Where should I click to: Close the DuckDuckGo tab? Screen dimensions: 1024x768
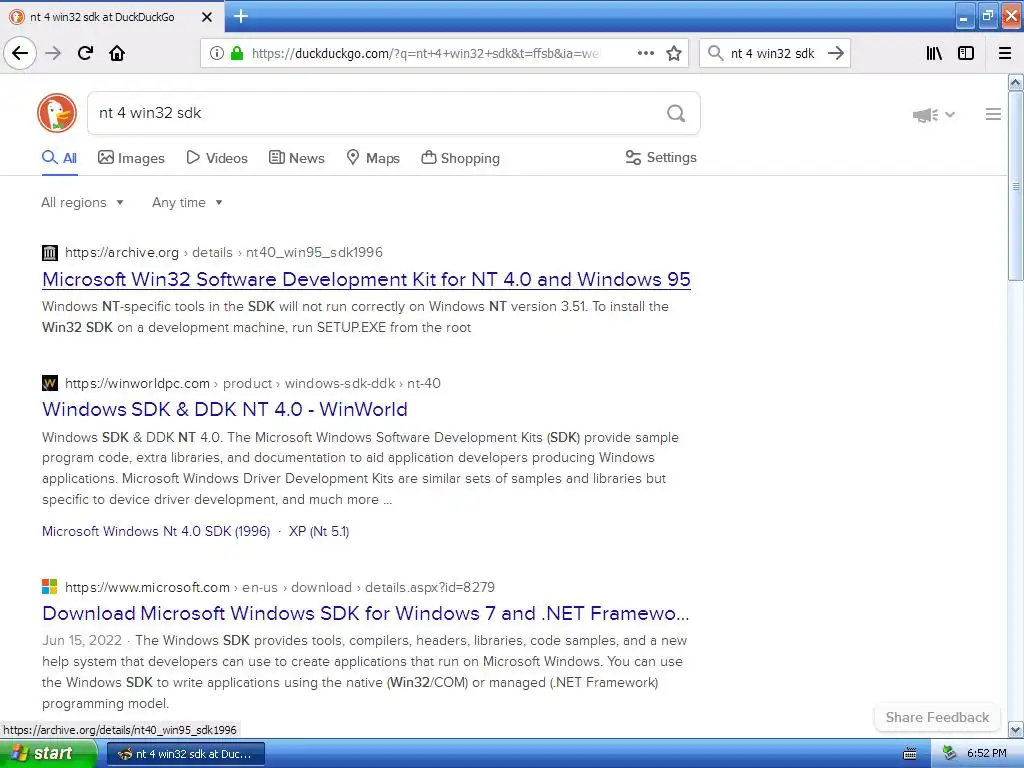pyautogui.click(x=207, y=17)
